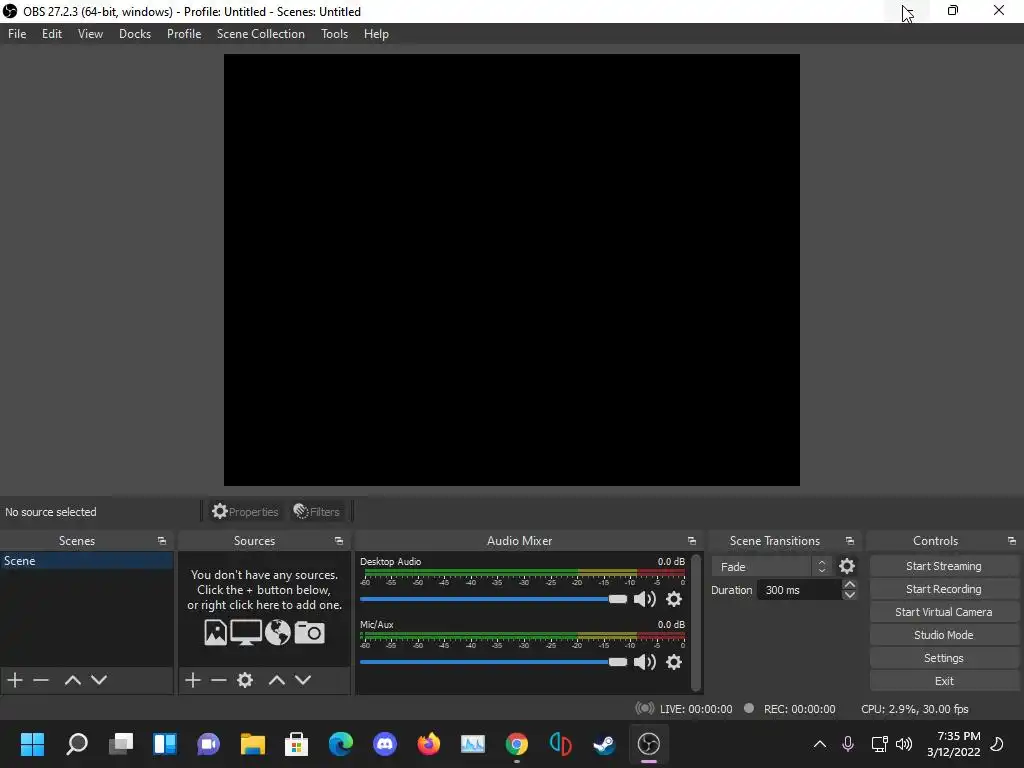
Task: Undock the Scenes panel
Action: coord(162,541)
